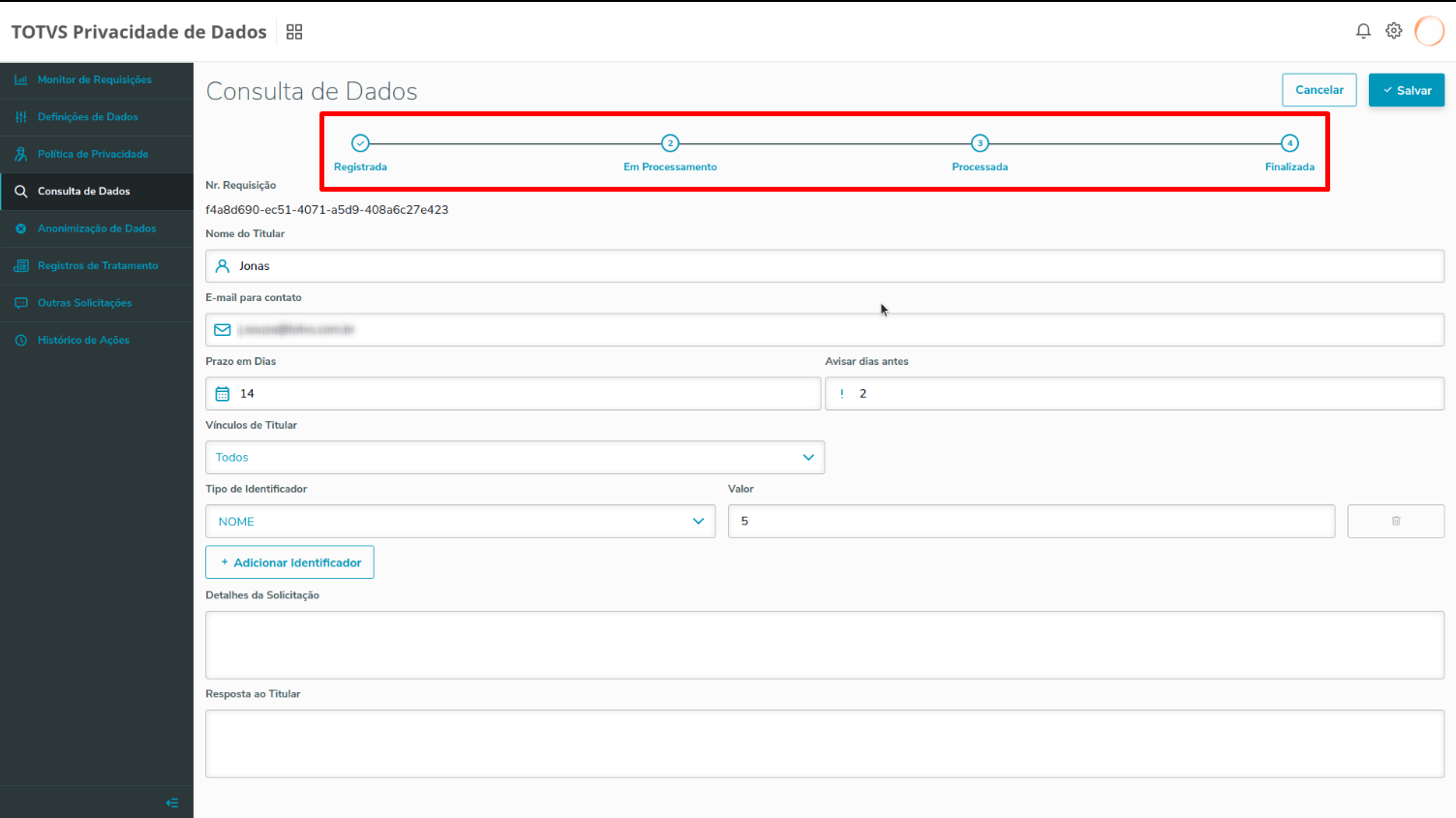Click the trash icon to delete identifier
The image size is (1456, 818).
[x=1396, y=521]
